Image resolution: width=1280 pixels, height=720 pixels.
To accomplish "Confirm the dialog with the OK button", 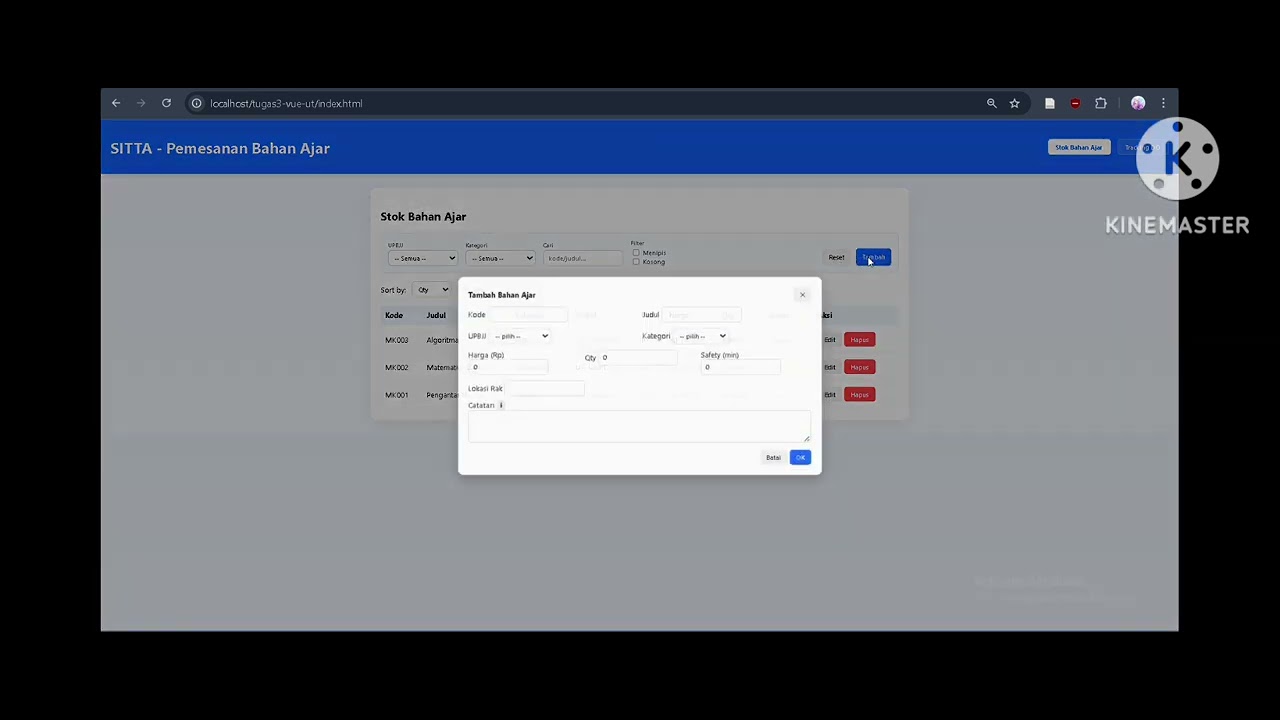I will (800, 457).
